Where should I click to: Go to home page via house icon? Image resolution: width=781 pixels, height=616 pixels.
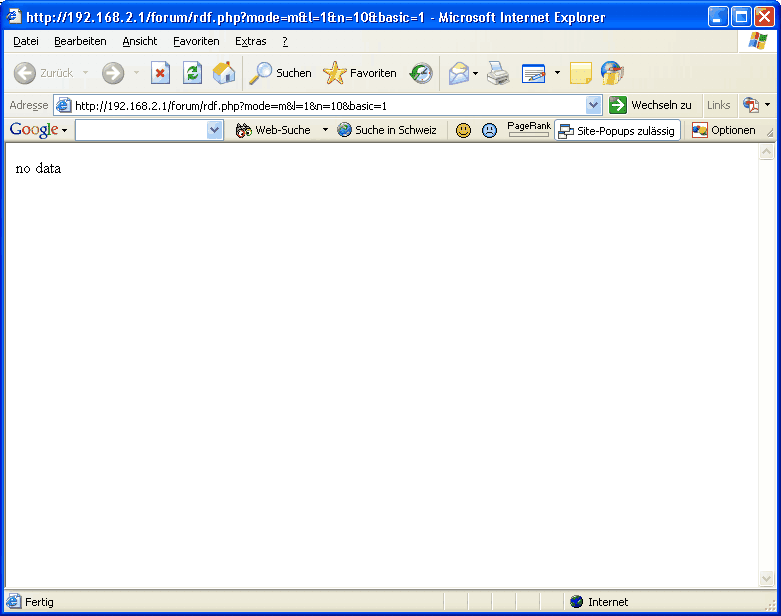pyautogui.click(x=224, y=73)
